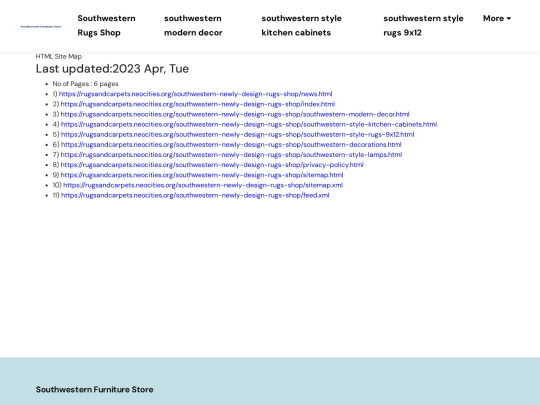This screenshot has width=540, height=405.
Task: Open southwestern style kitchen cabinets in the nav
Action: [x=301, y=25]
